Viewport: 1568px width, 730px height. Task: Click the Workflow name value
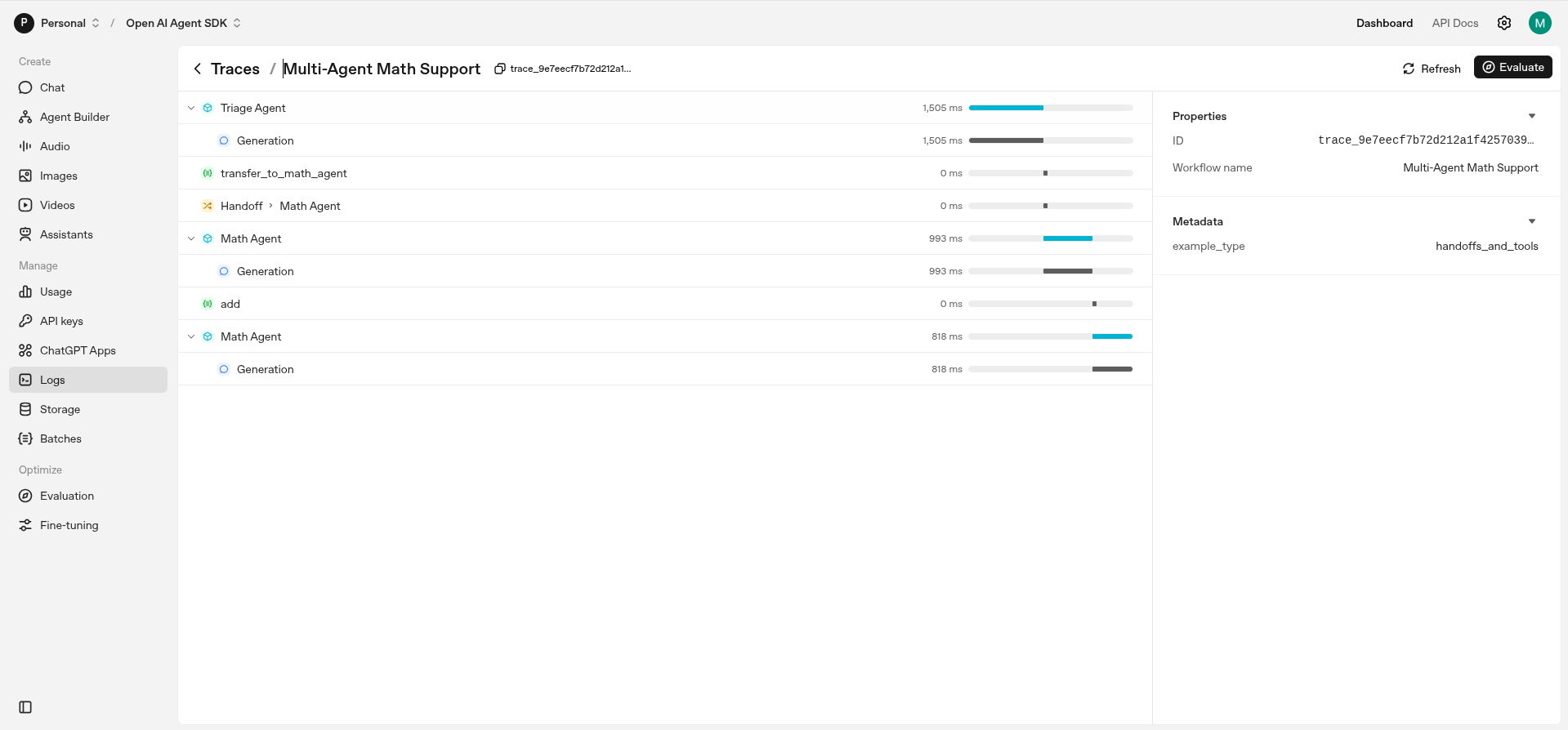coord(1471,167)
